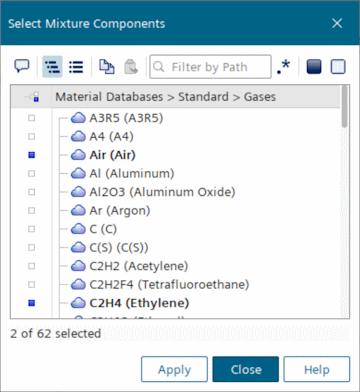Switch to flat list view icon
This screenshot has height=392, width=360.
[76, 67]
